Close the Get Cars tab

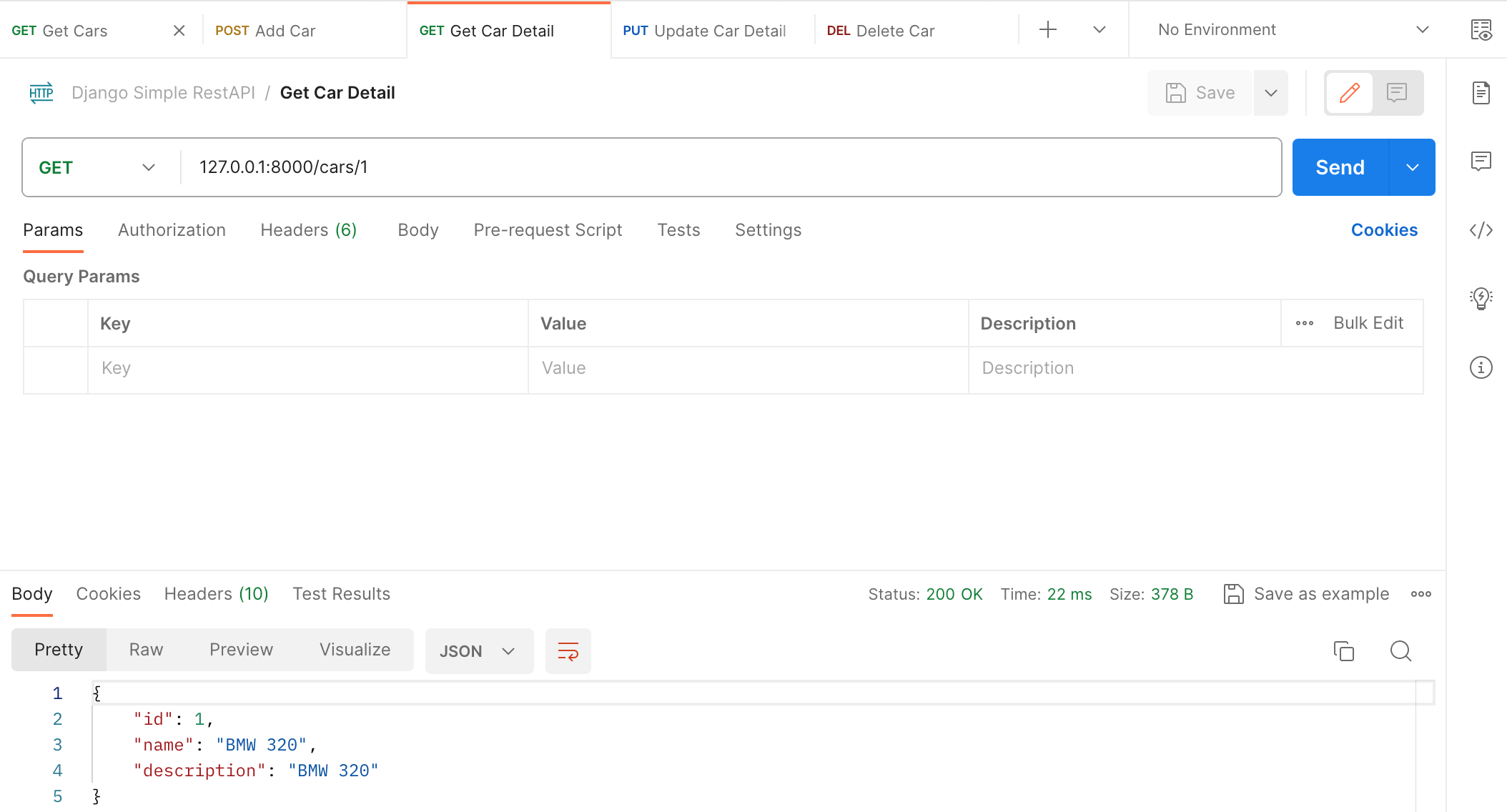[179, 31]
